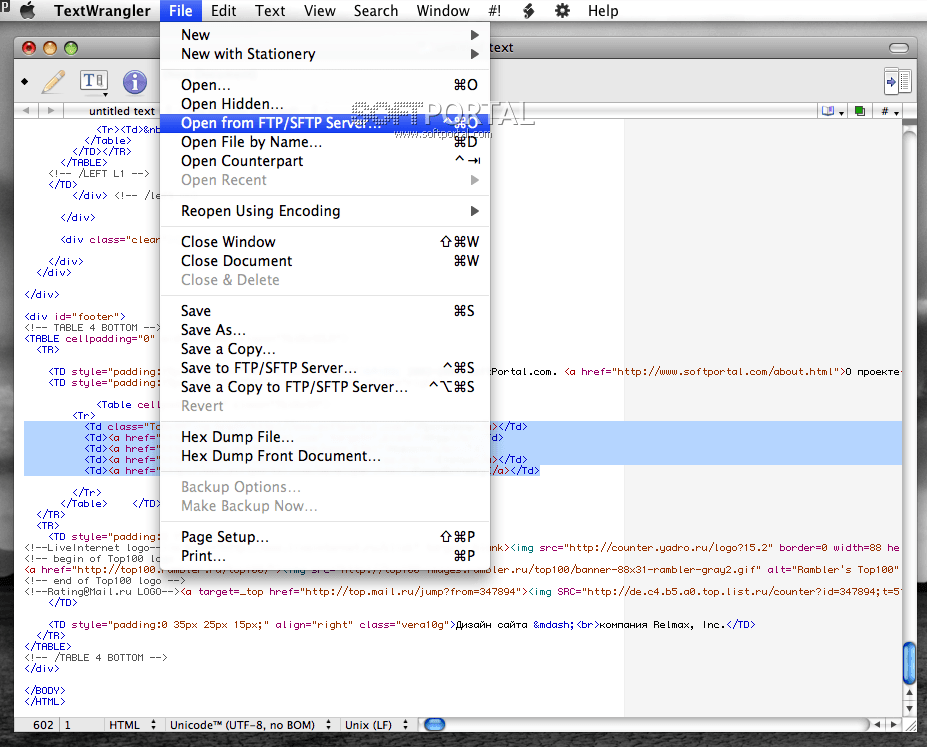
Task: Choose Page Setup... menu item
Action: [325, 537]
